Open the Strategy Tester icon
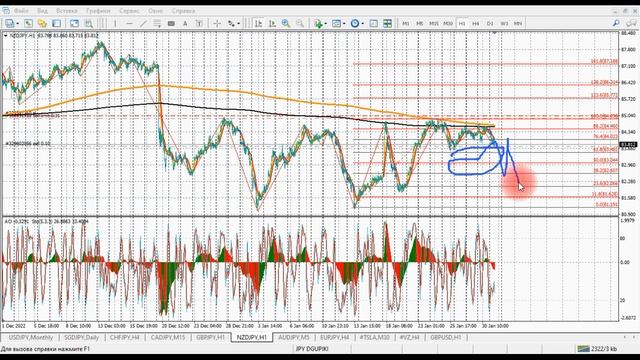 click(88, 24)
